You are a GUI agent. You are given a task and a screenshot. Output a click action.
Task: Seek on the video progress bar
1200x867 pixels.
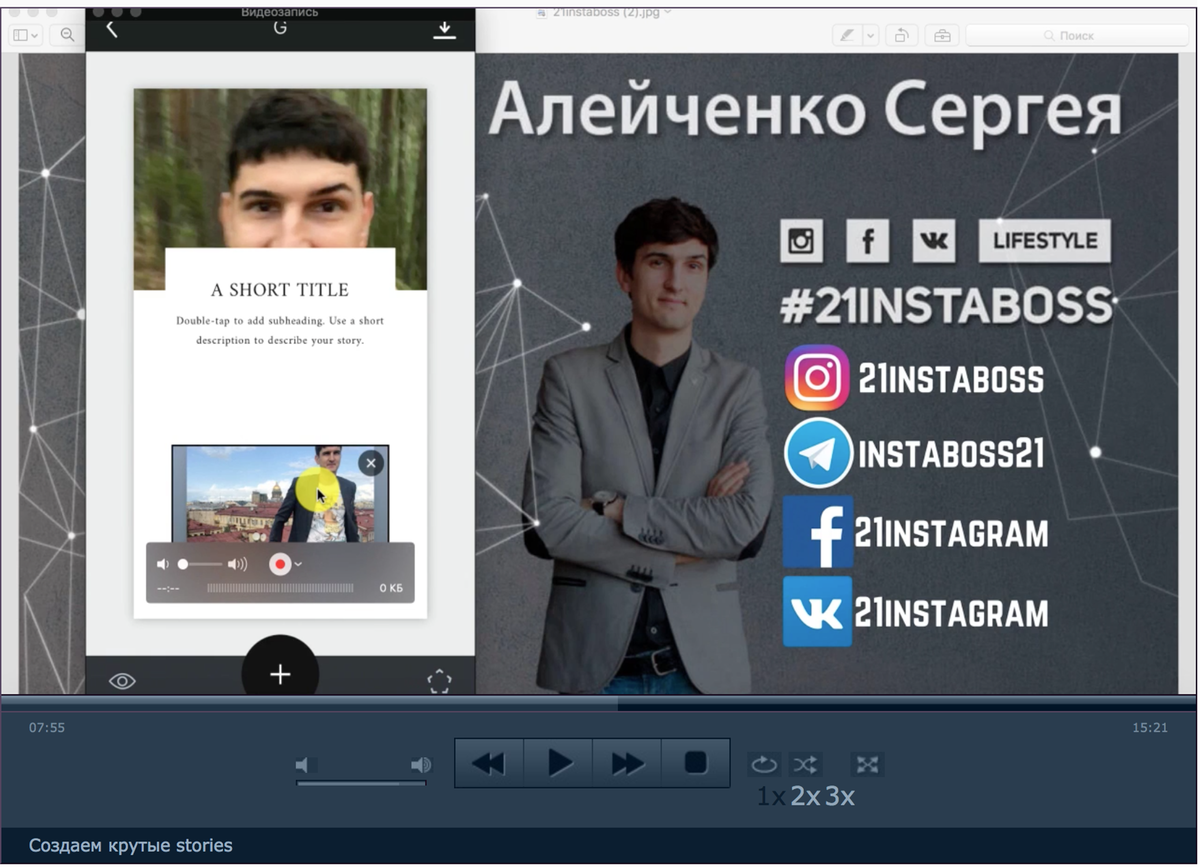pos(598,705)
